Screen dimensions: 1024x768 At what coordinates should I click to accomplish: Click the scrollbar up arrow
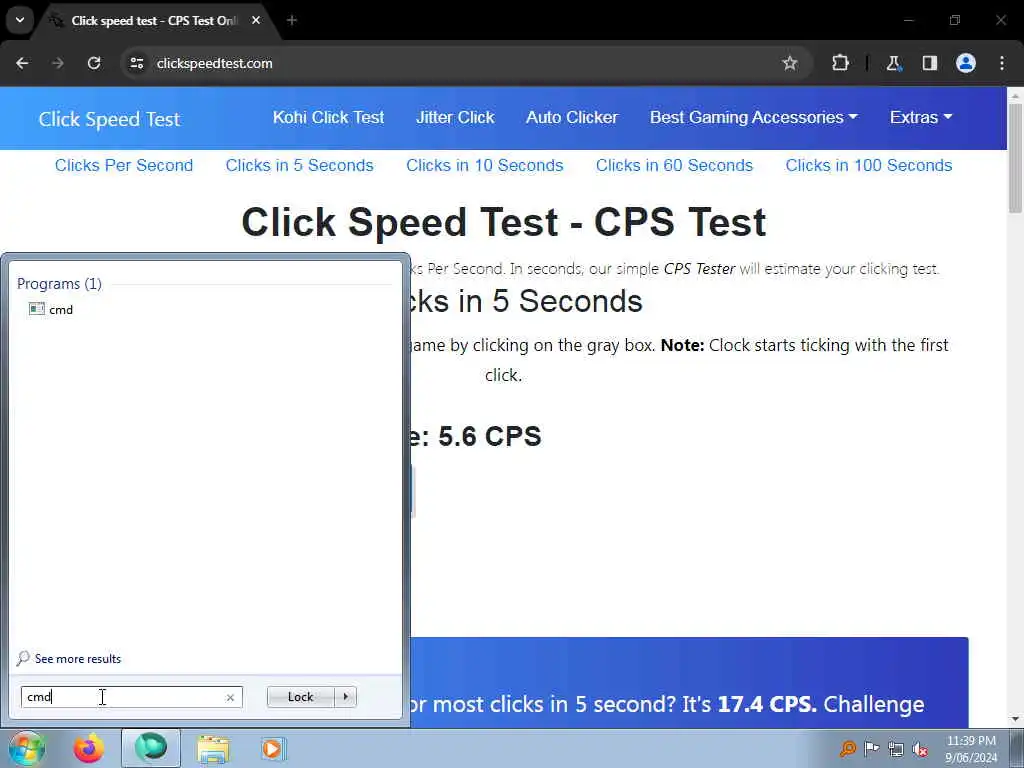click(x=1015, y=95)
